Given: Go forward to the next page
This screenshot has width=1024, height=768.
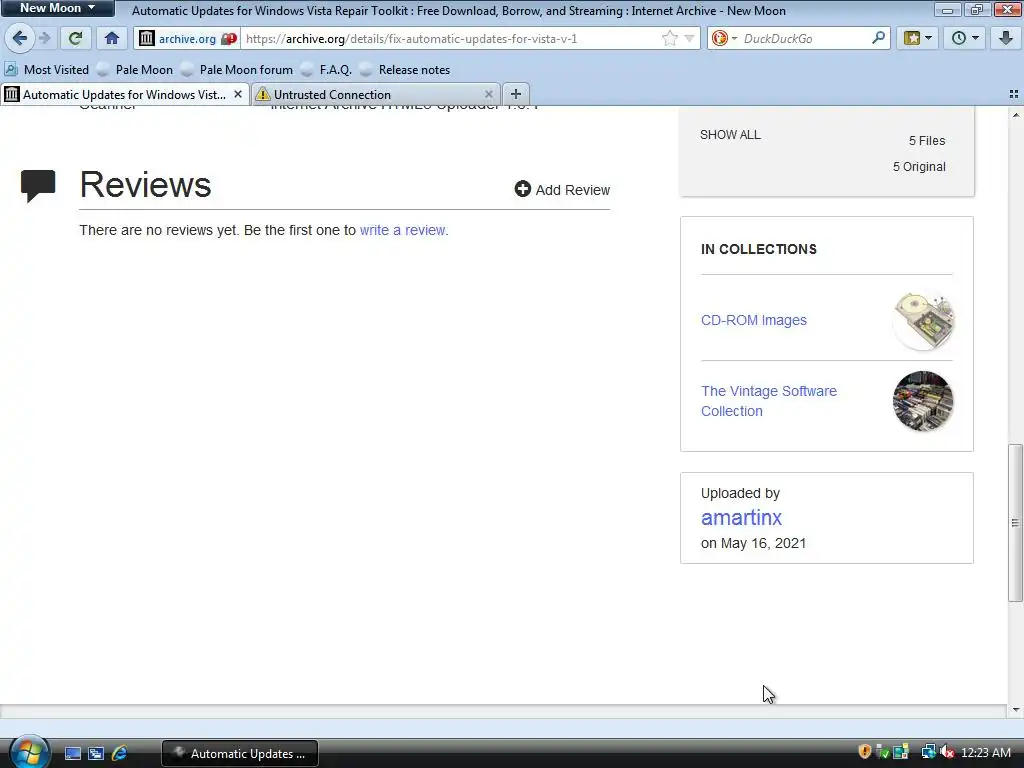Looking at the screenshot, I should coord(44,39).
